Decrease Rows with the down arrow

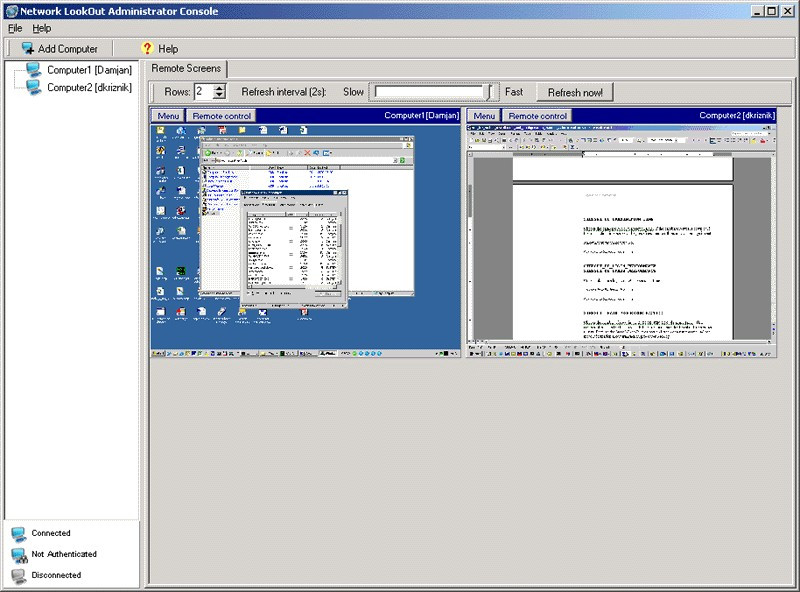click(x=219, y=95)
